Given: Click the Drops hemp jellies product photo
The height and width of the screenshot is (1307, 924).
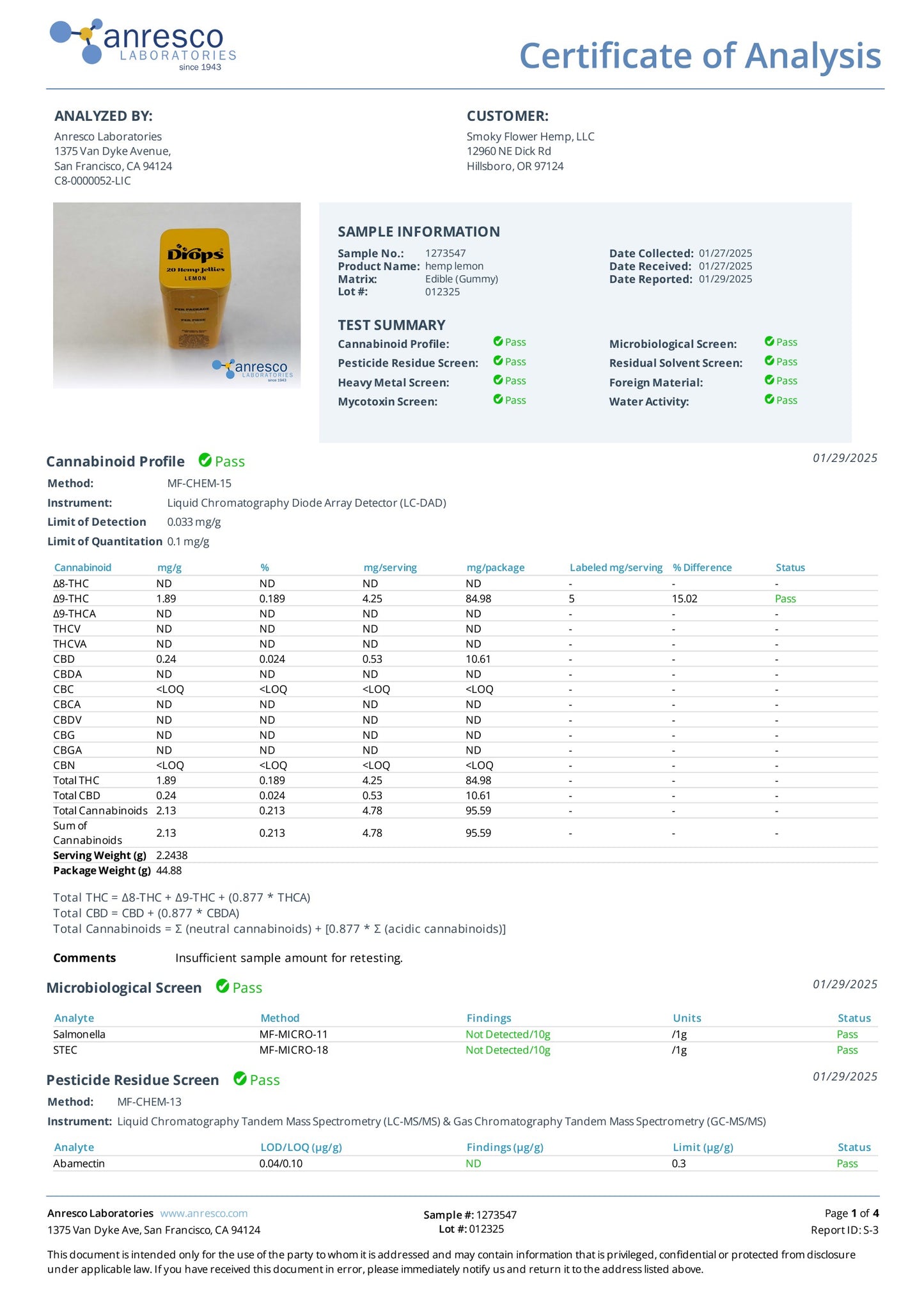Looking at the screenshot, I should (176, 295).
